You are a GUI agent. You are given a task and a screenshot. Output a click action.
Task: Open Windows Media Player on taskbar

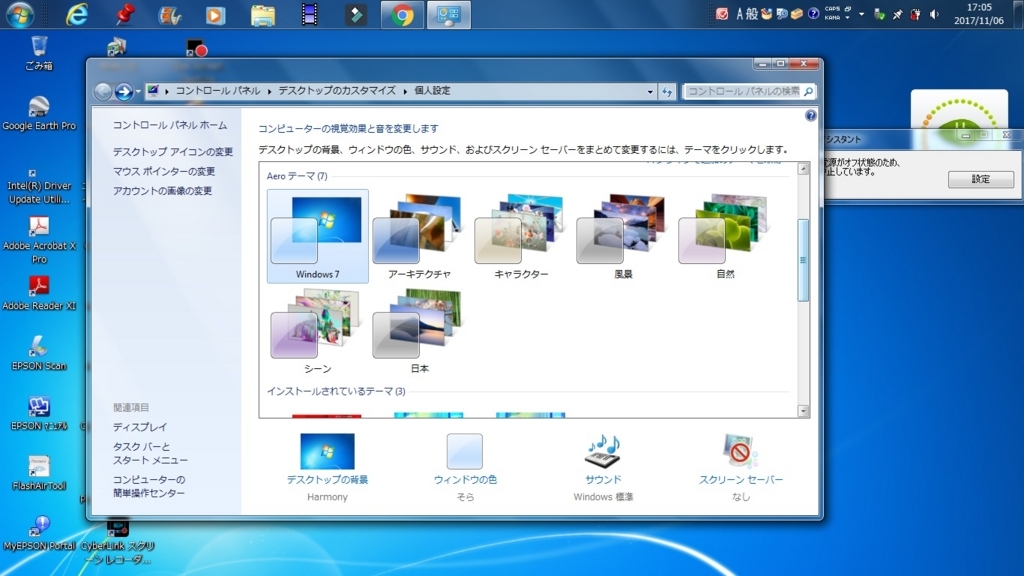pos(216,15)
